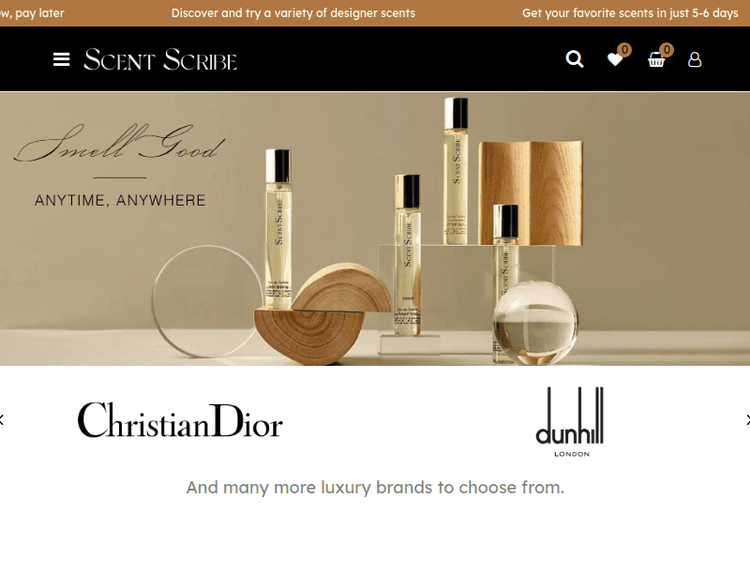
Task: Show next brands with right carousel arrow
Action: coord(748,420)
